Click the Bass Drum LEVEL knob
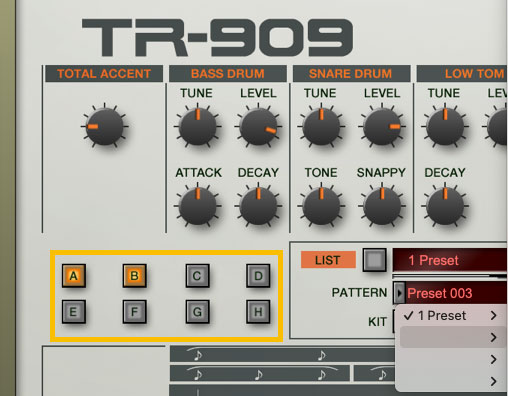 coord(258,126)
